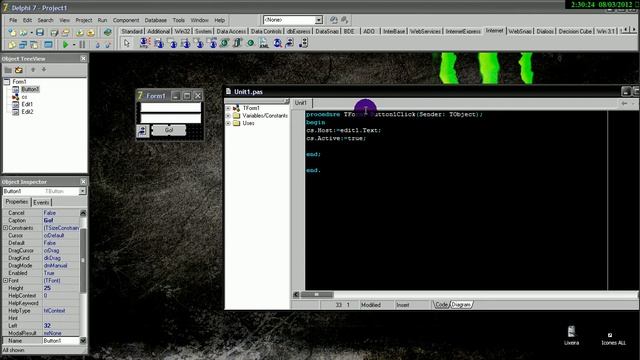Click the editor horizontal scrollbar thumb
The height and width of the screenshot is (360, 640).
[317, 294]
